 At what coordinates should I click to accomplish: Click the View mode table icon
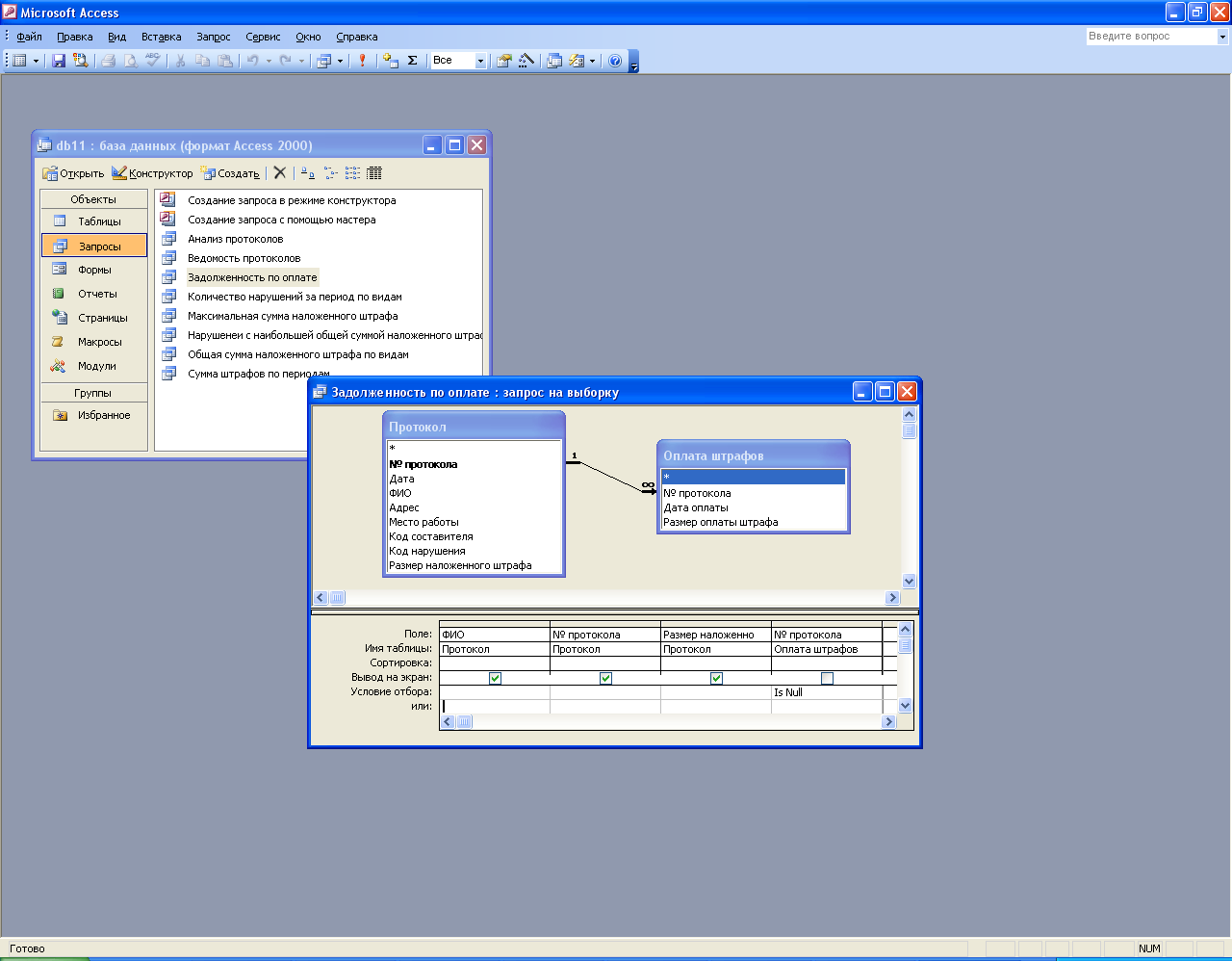pos(19,61)
